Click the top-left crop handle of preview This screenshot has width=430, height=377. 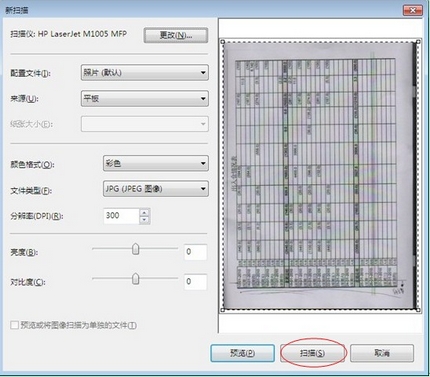pos(223,42)
